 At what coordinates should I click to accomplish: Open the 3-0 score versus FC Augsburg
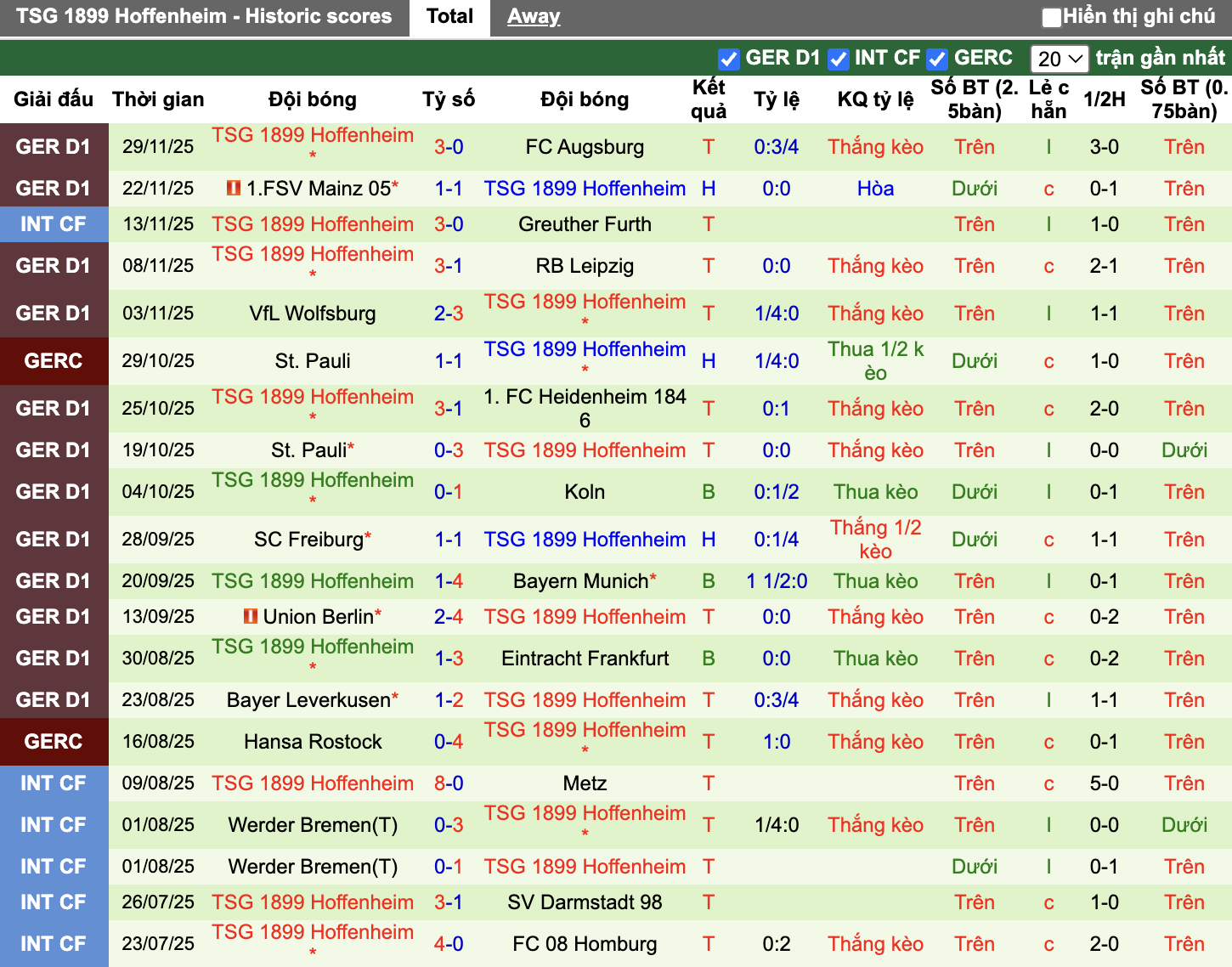pyautogui.click(x=449, y=147)
